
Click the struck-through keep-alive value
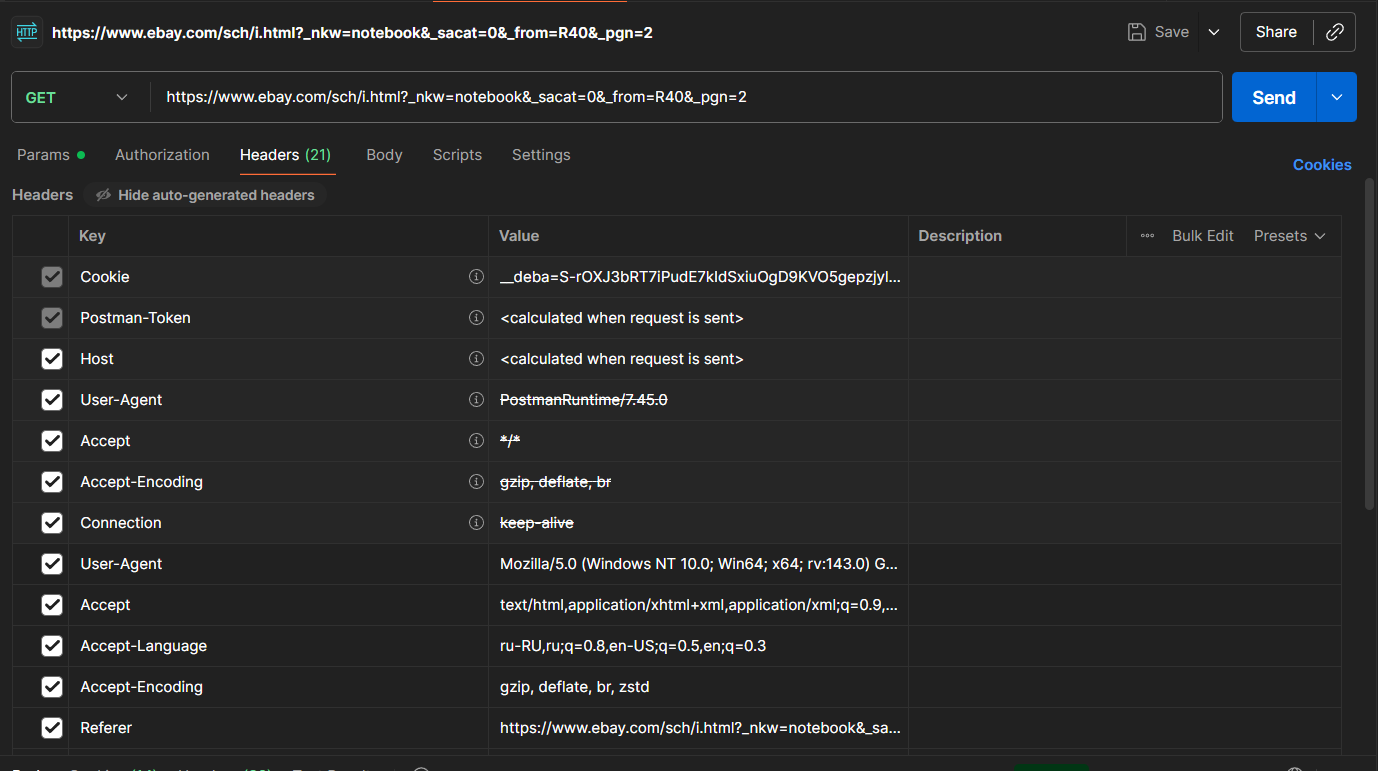537,523
